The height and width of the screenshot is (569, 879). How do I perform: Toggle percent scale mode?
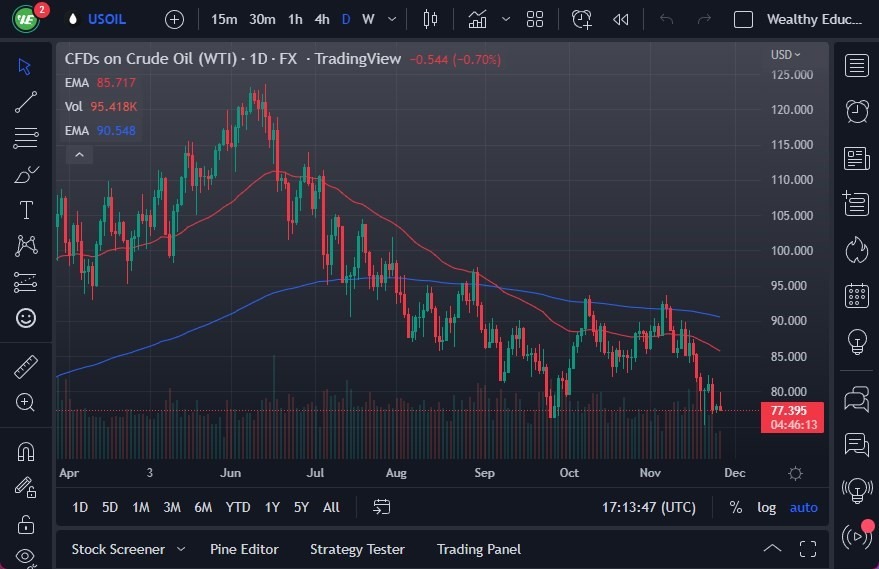(736, 507)
